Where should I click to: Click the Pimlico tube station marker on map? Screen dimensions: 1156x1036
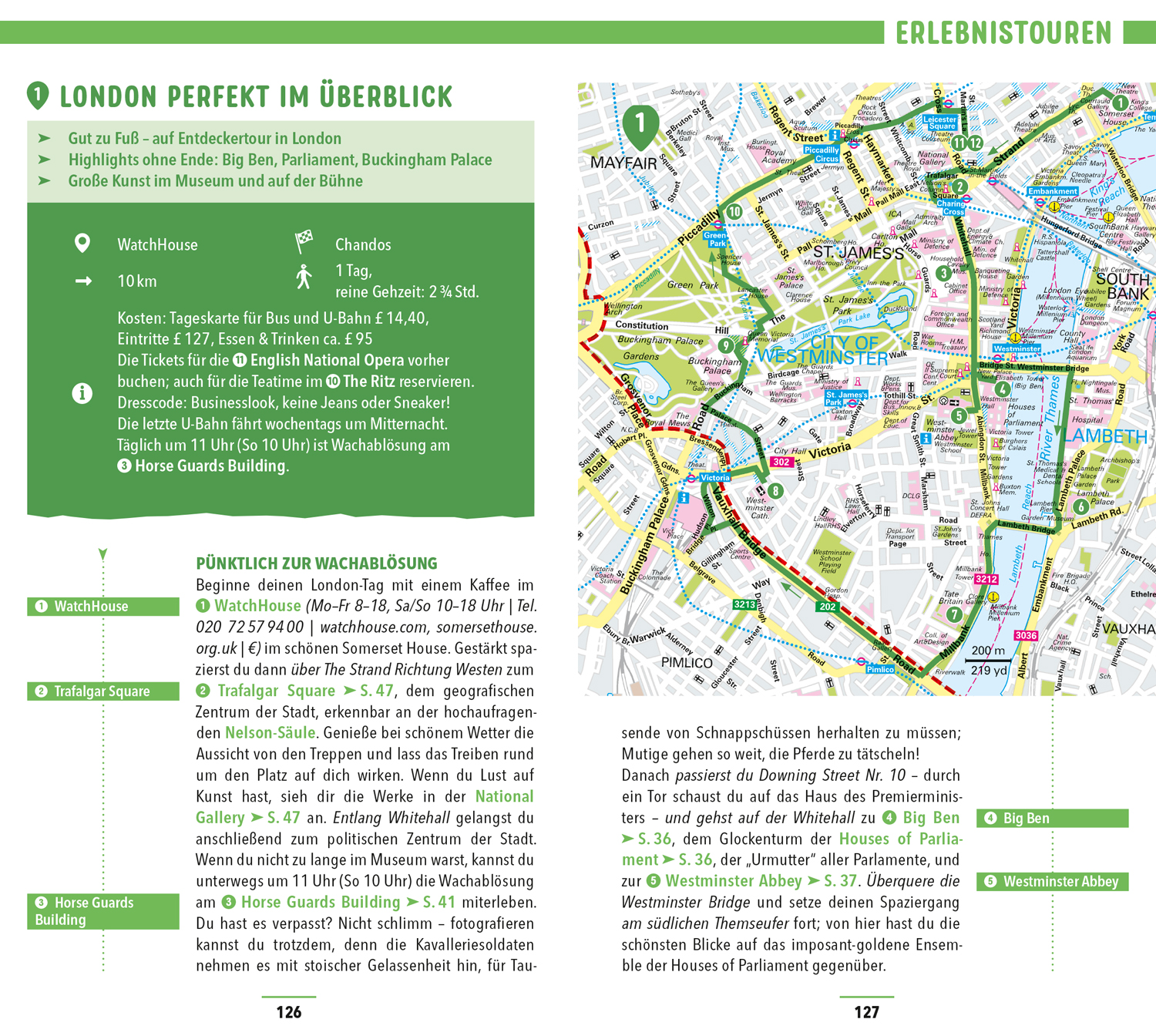[x=879, y=668]
